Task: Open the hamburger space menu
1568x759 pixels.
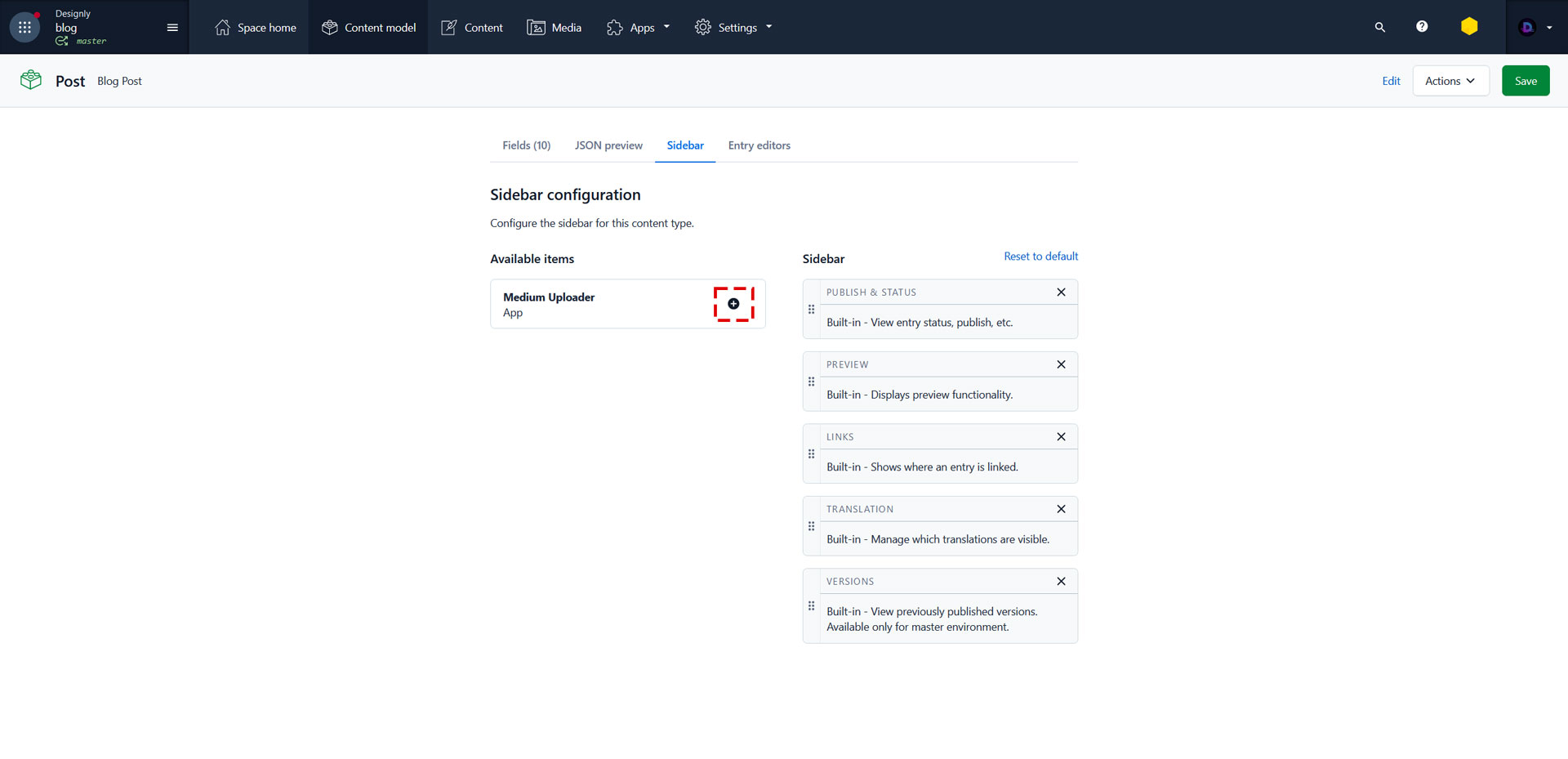Action: 172,28
